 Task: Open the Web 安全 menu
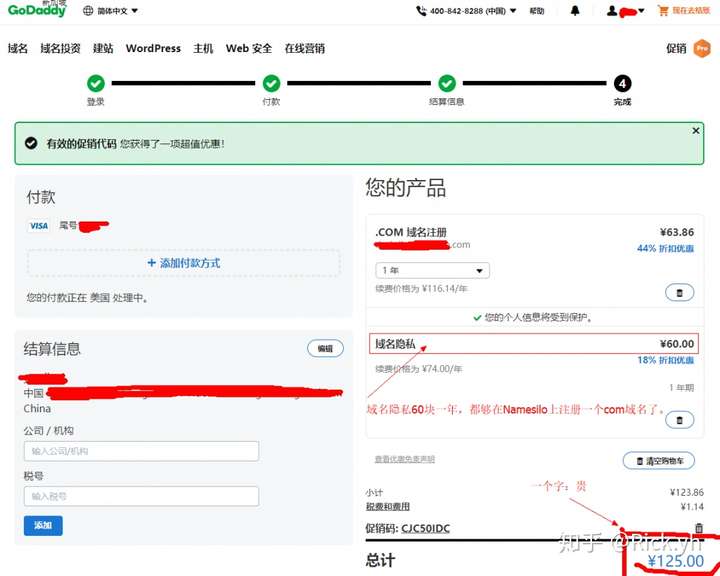coord(248,48)
